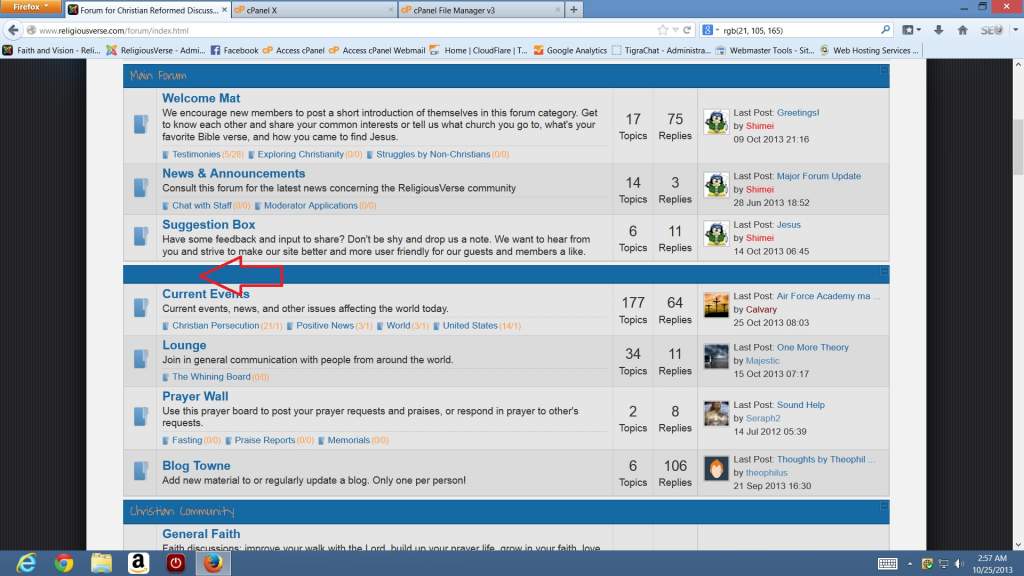Click the Firefox home button

pyautogui.click(x=962, y=30)
